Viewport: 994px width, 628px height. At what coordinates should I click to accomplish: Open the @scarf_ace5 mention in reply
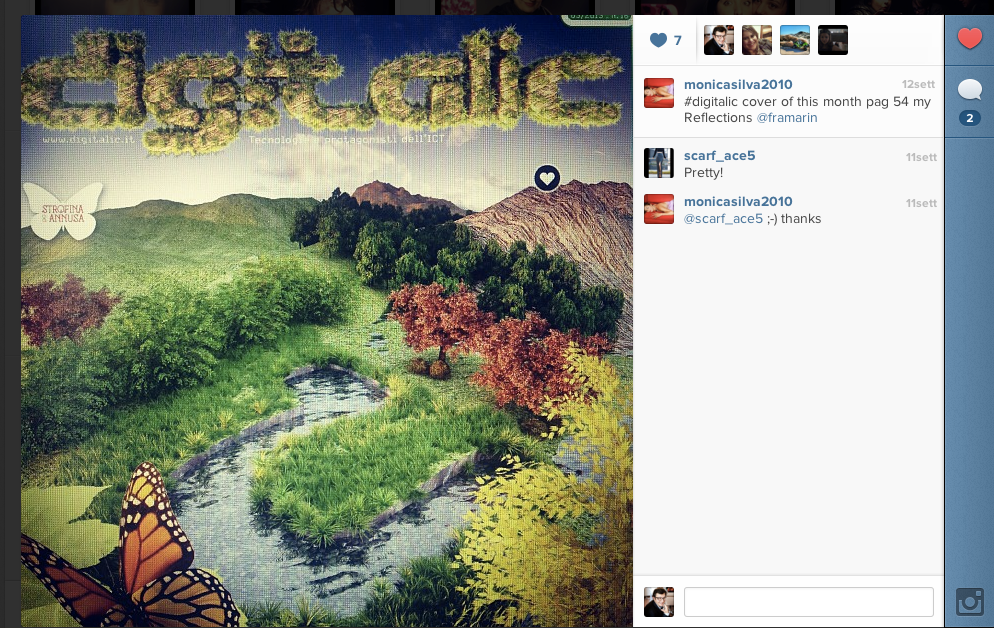click(x=723, y=219)
